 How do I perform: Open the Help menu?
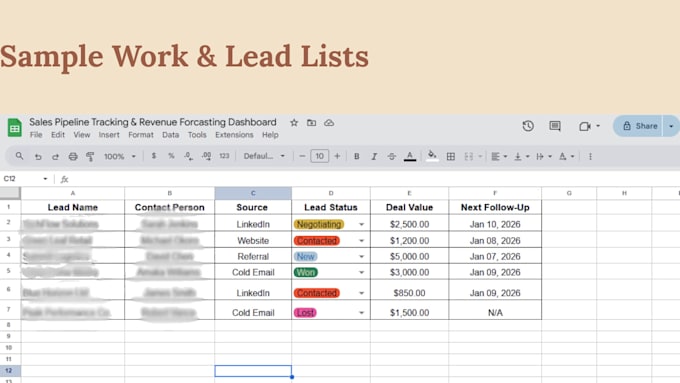pos(270,135)
